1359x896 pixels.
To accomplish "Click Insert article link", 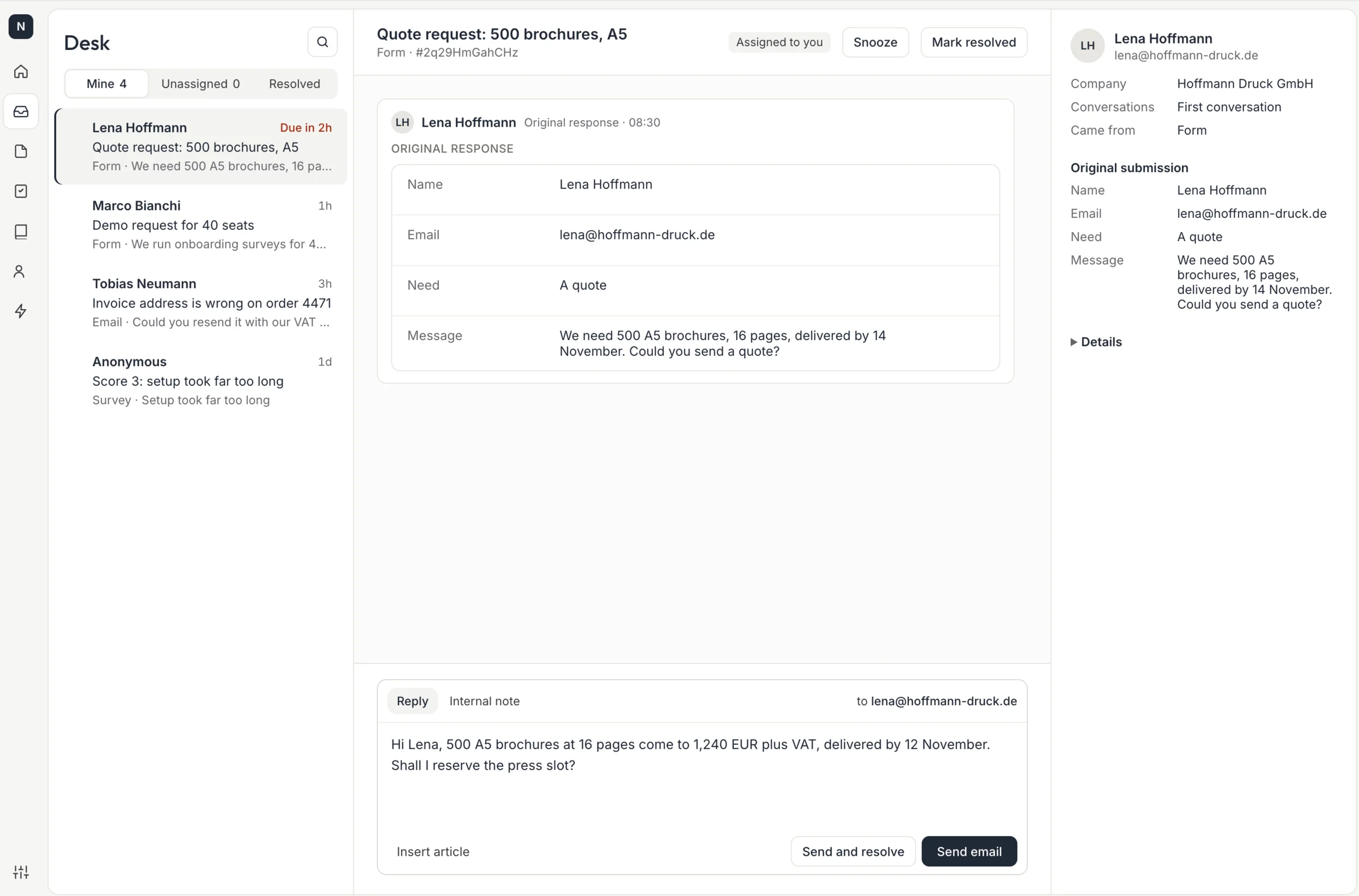I will (433, 851).
